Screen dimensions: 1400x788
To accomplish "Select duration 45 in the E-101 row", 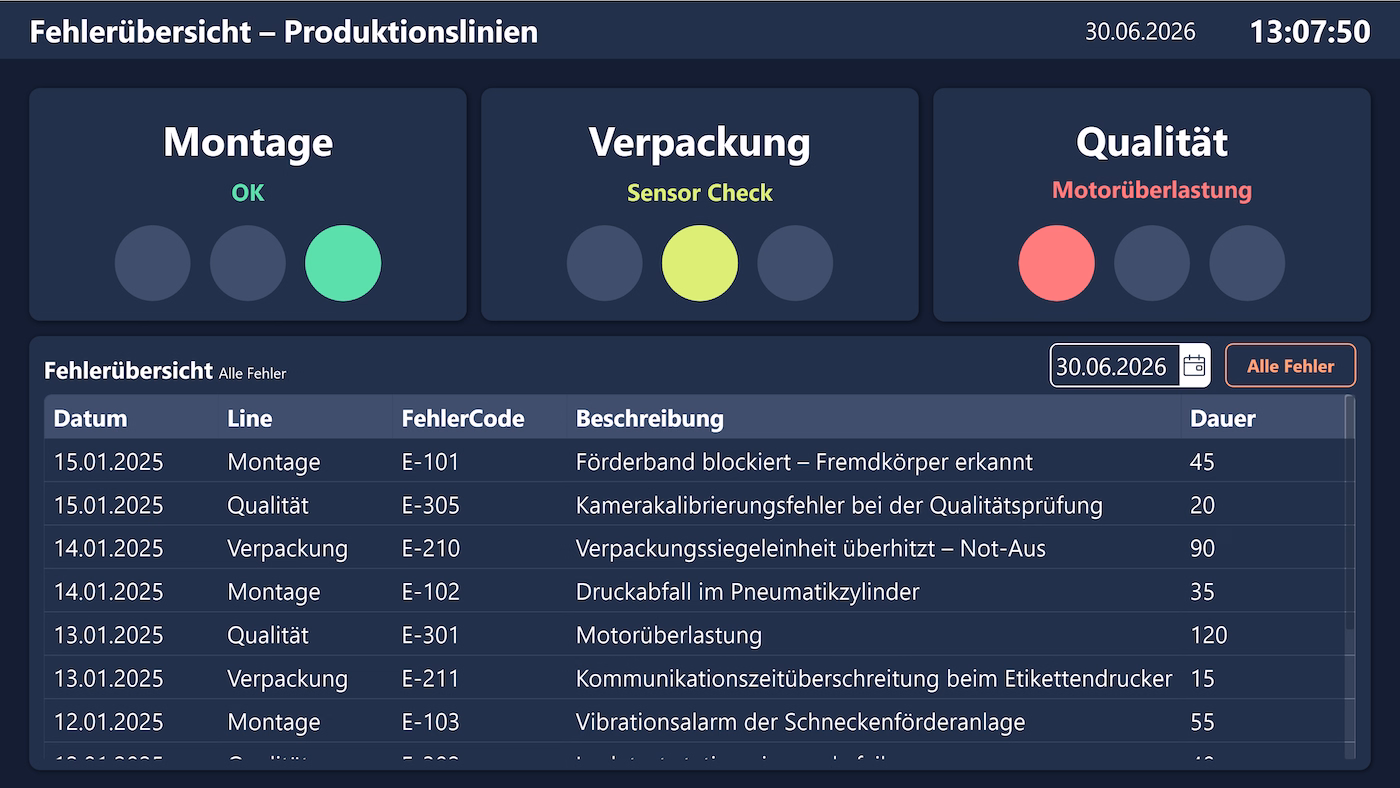I will [x=1202, y=462].
